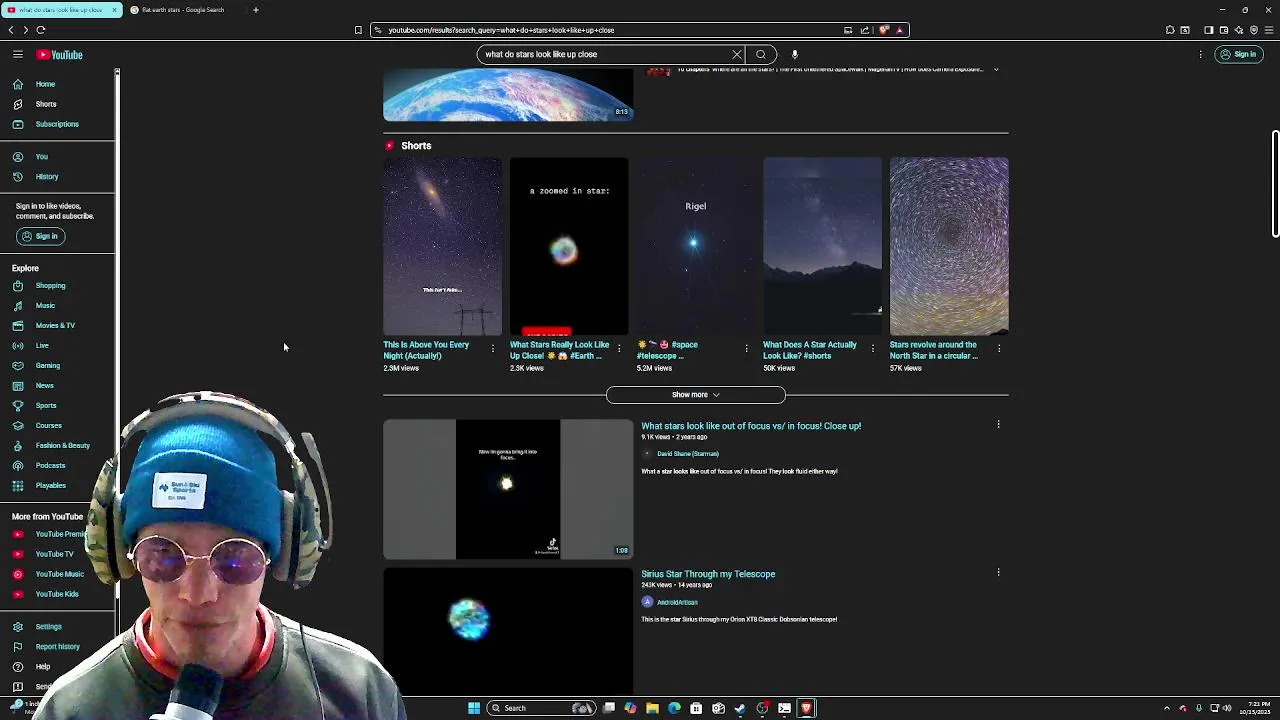Viewport: 1280px width, 720px height.
Task: Open the You section in sidebar
Action: tap(42, 157)
